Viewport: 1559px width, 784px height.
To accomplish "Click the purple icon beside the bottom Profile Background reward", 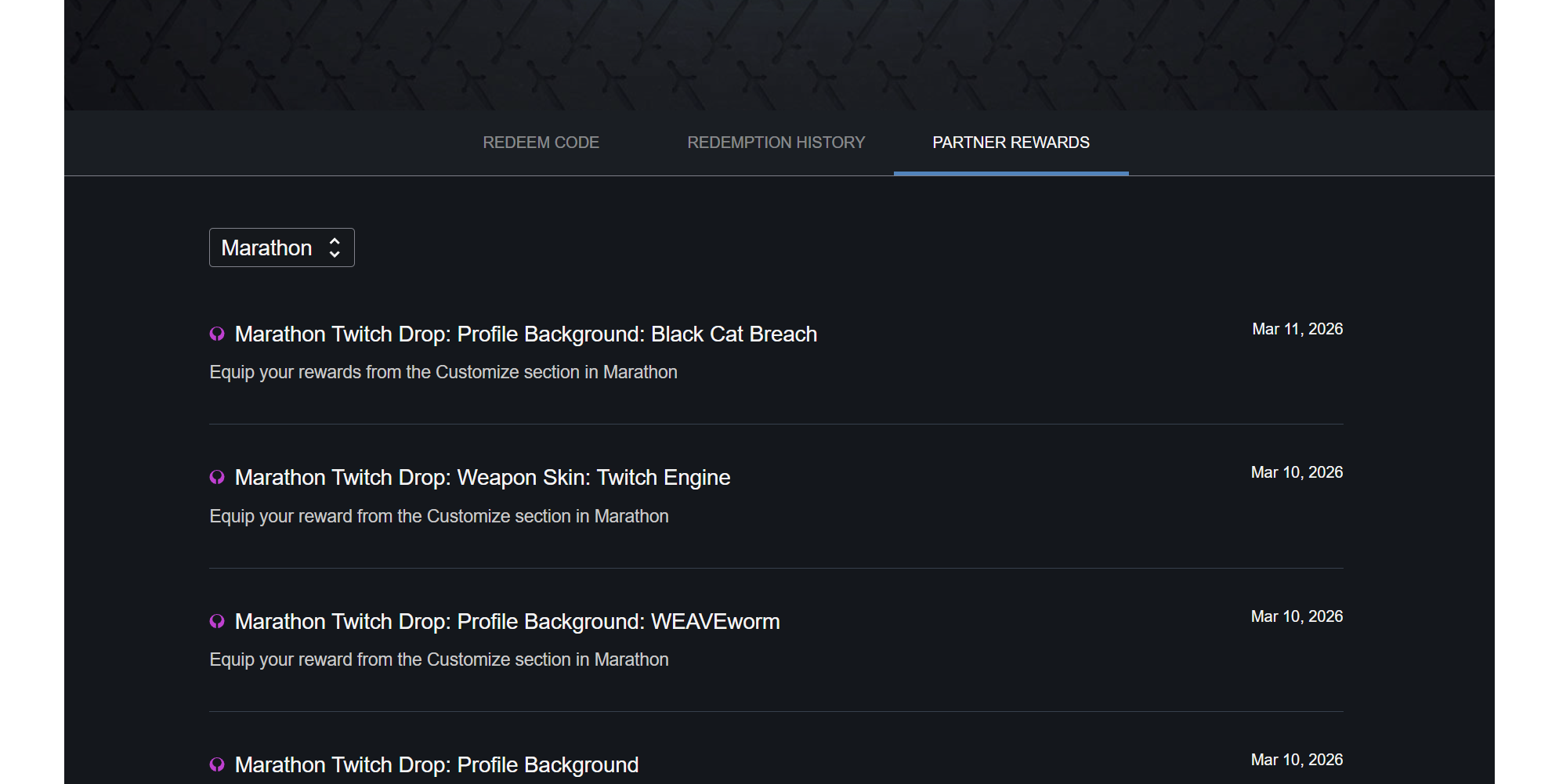I will coord(217,765).
